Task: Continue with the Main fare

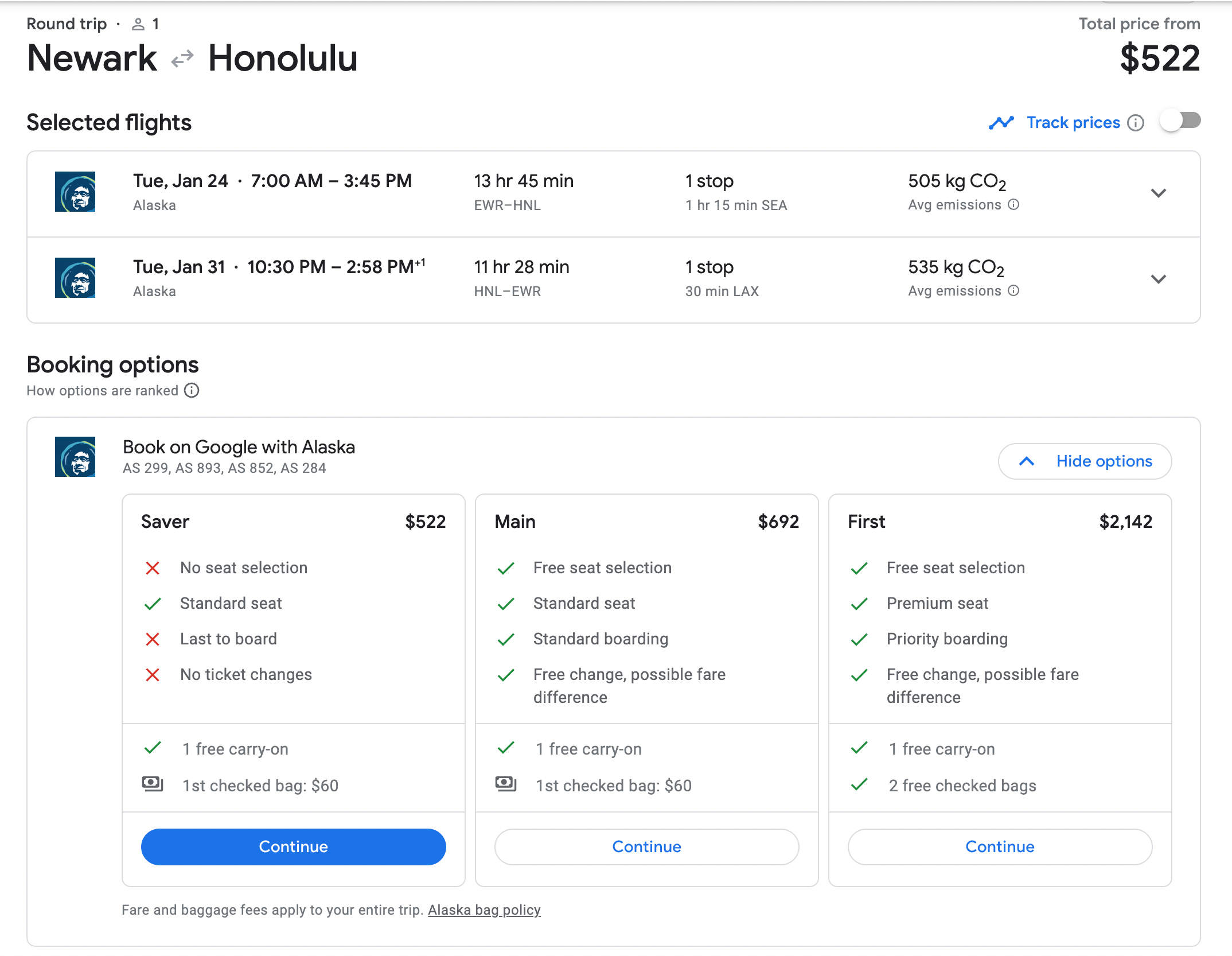Action: (x=646, y=847)
